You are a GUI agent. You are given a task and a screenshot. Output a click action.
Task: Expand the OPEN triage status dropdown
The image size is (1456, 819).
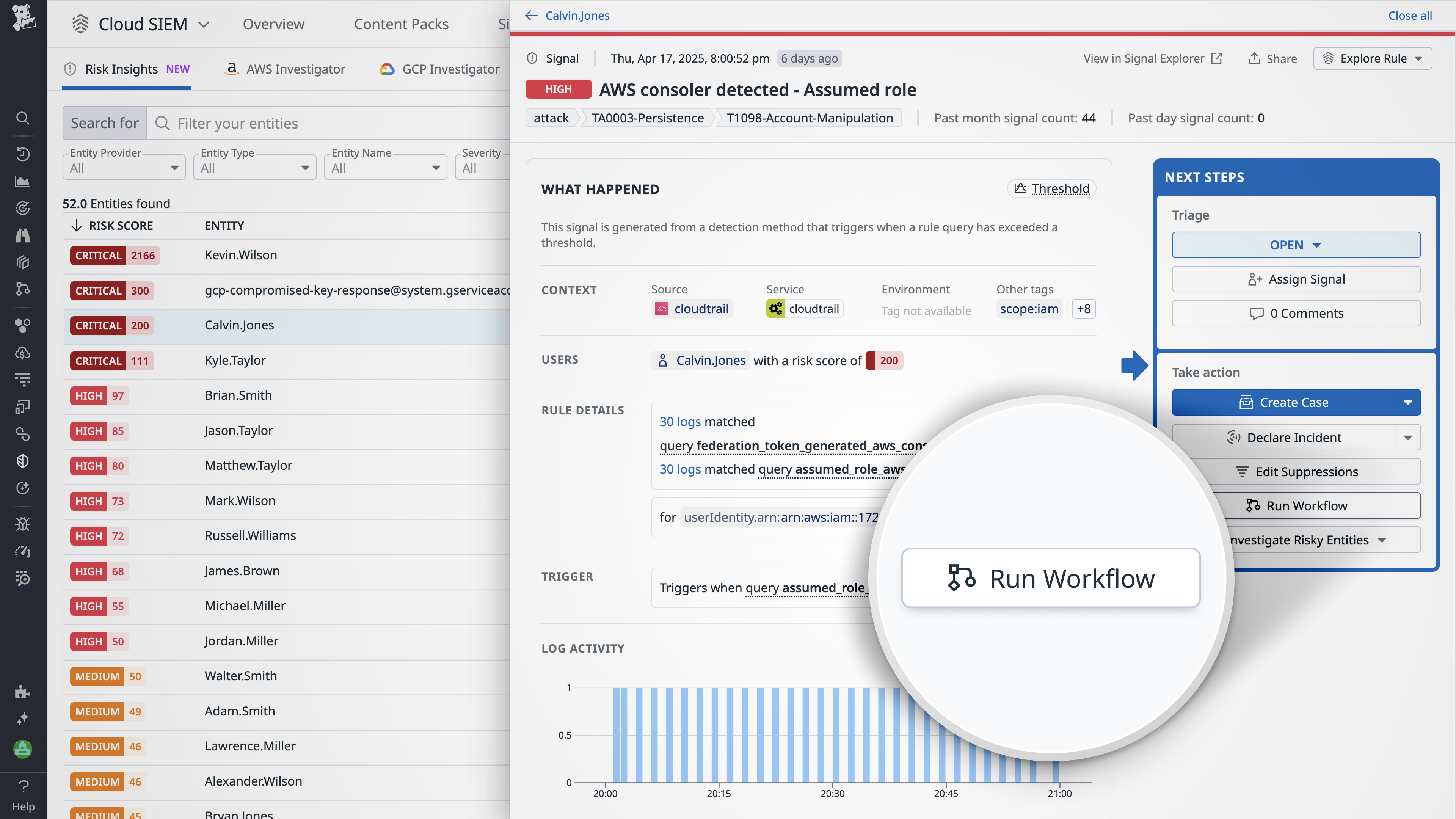(1296, 245)
